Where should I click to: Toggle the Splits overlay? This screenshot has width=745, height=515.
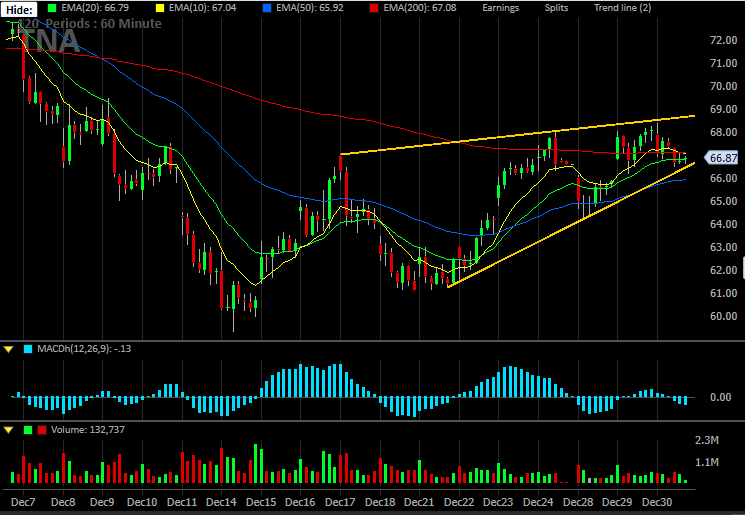pos(556,8)
